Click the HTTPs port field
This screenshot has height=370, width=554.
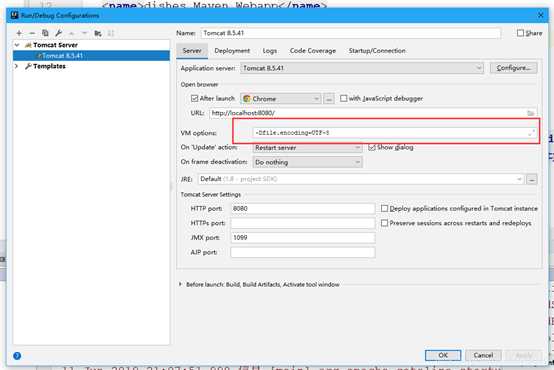click(303, 223)
